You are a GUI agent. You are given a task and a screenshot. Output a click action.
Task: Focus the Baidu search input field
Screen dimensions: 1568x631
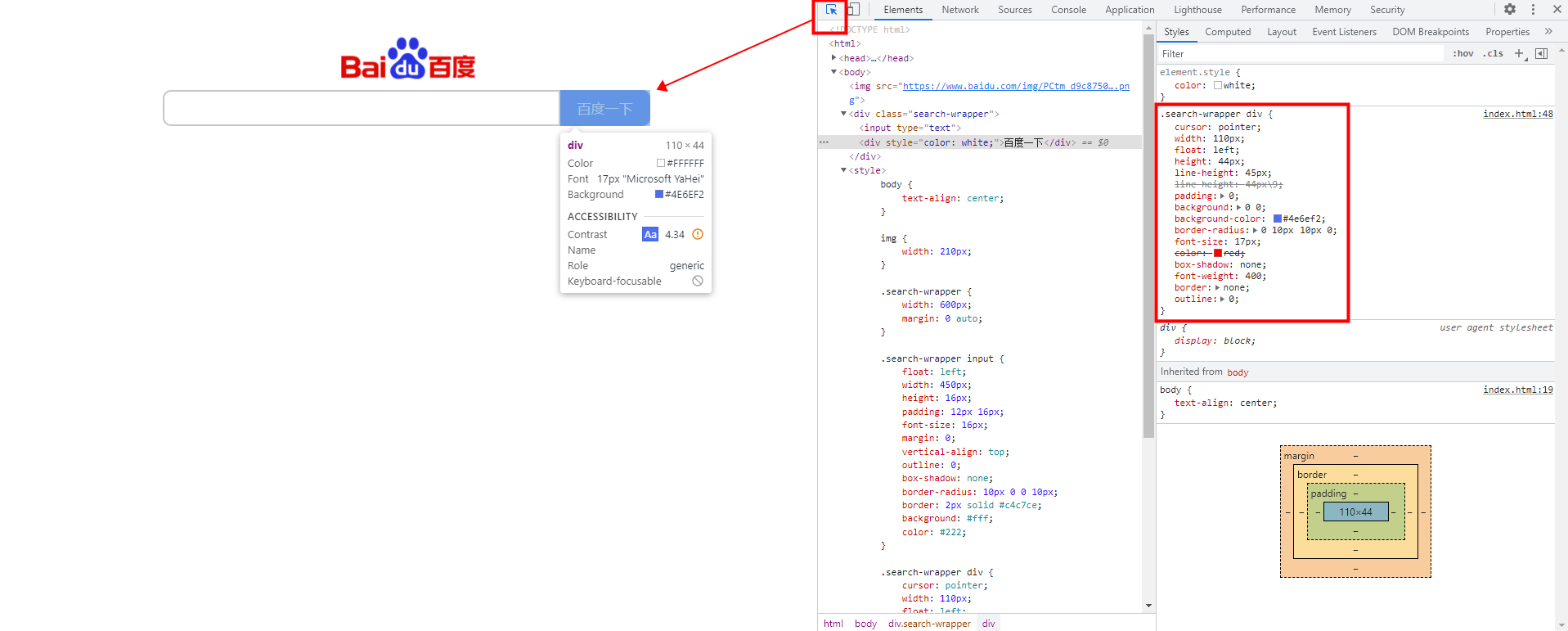[362, 108]
